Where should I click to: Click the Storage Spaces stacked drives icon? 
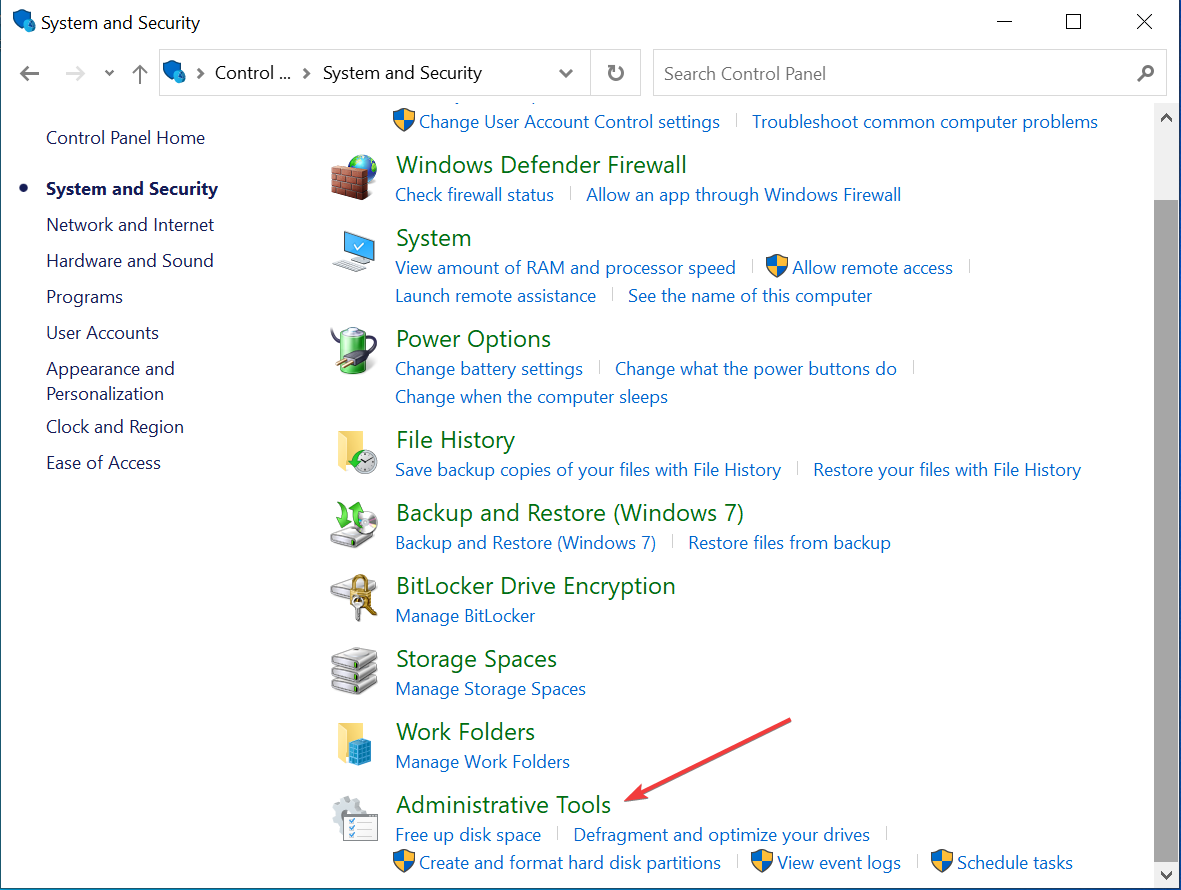[354, 671]
